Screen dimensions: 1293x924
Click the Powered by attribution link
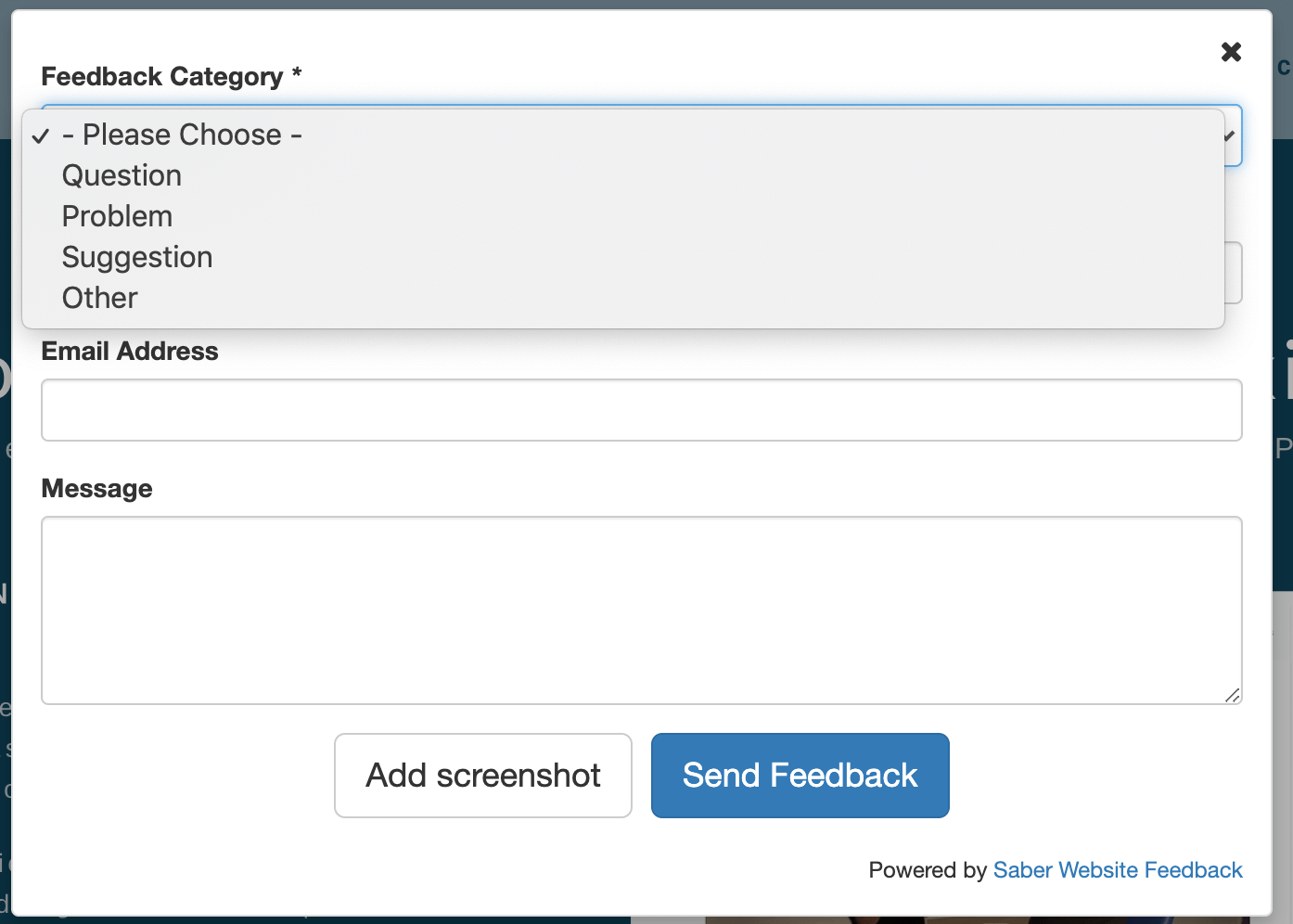[x=1118, y=870]
